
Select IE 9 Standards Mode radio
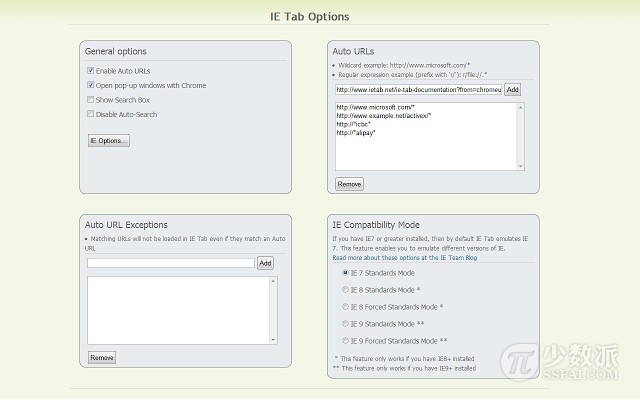coord(345,324)
